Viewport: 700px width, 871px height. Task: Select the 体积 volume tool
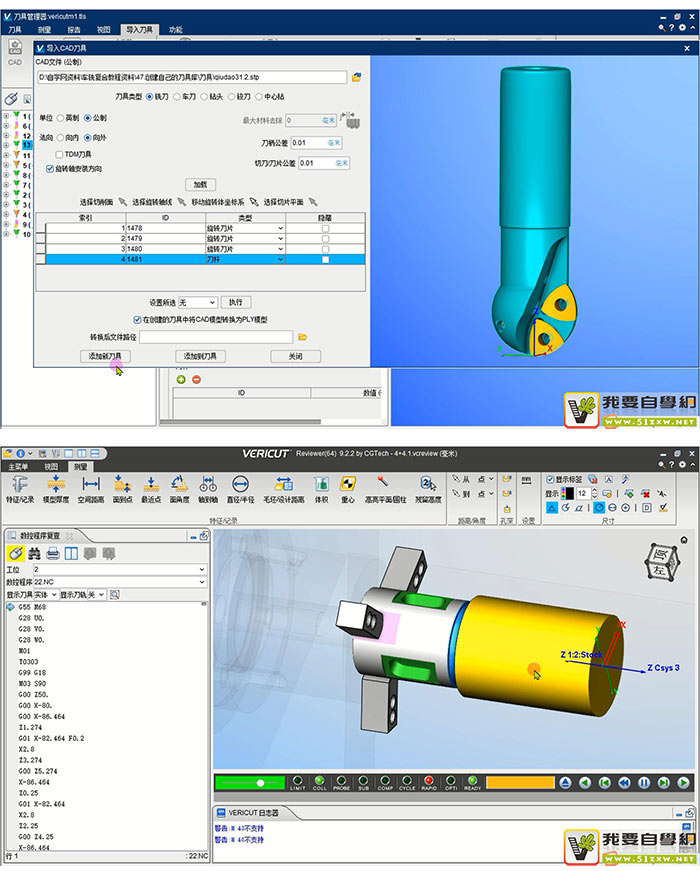point(321,489)
